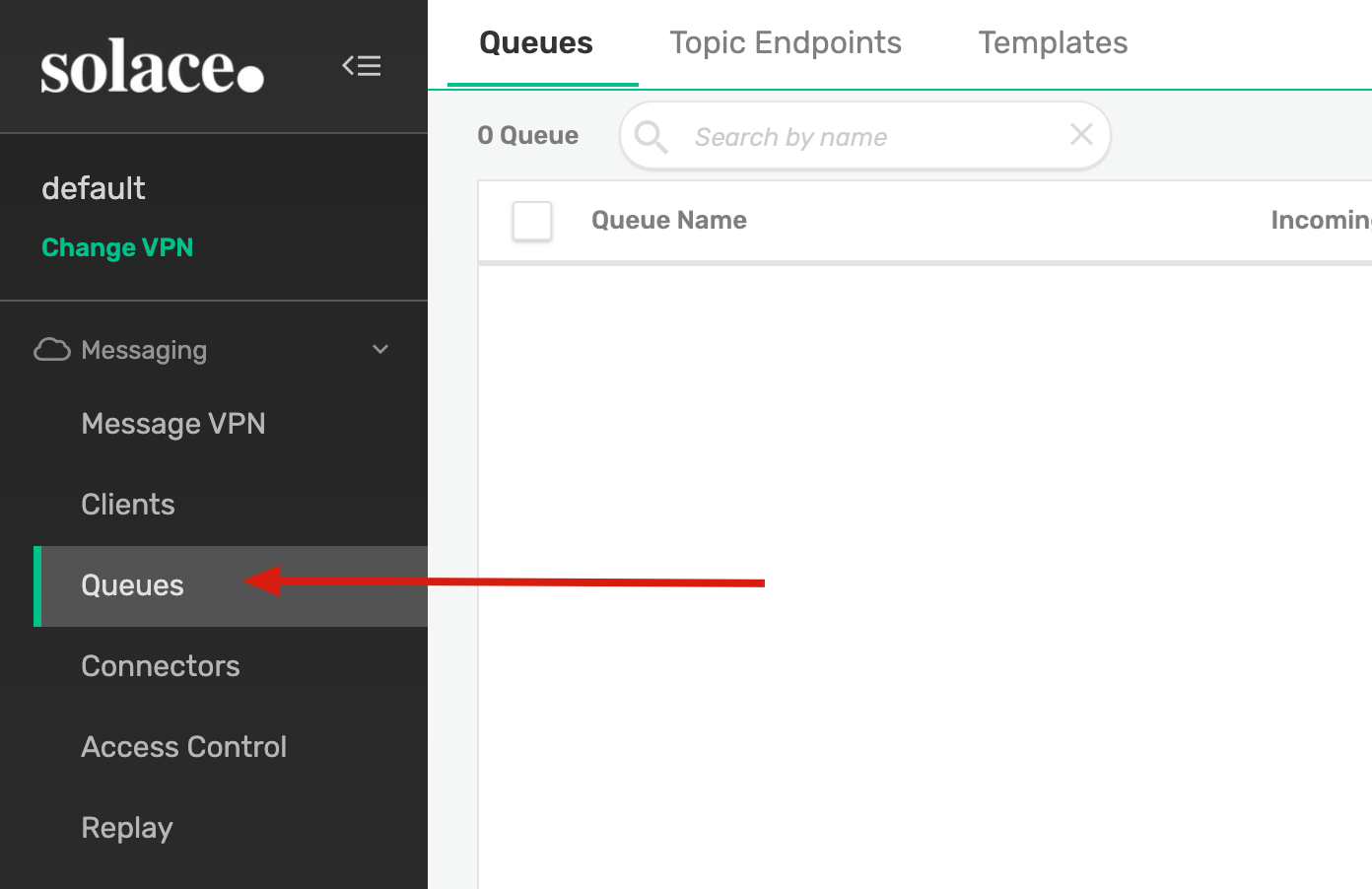Click the Change VPN link
The width and height of the screenshot is (1372, 889).
tap(117, 247)
